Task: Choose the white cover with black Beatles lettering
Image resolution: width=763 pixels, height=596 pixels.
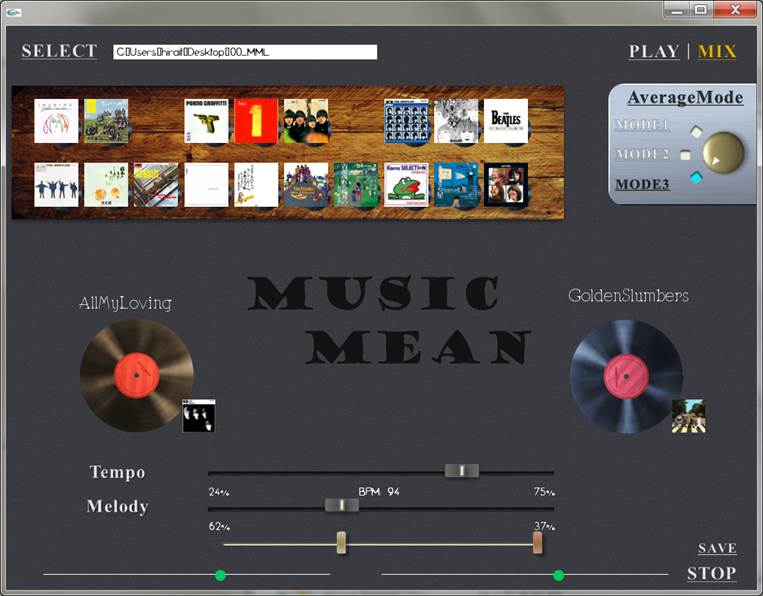Action: point(506,121)
